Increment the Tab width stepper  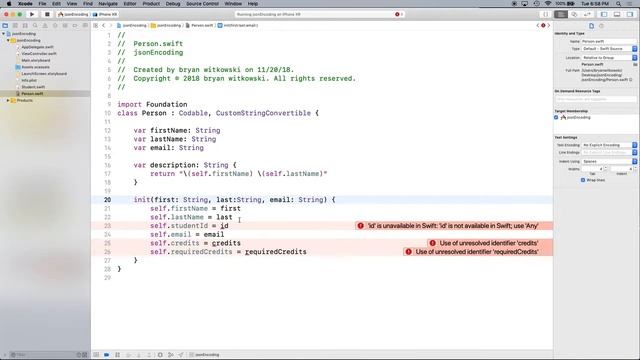click(605, 167)
